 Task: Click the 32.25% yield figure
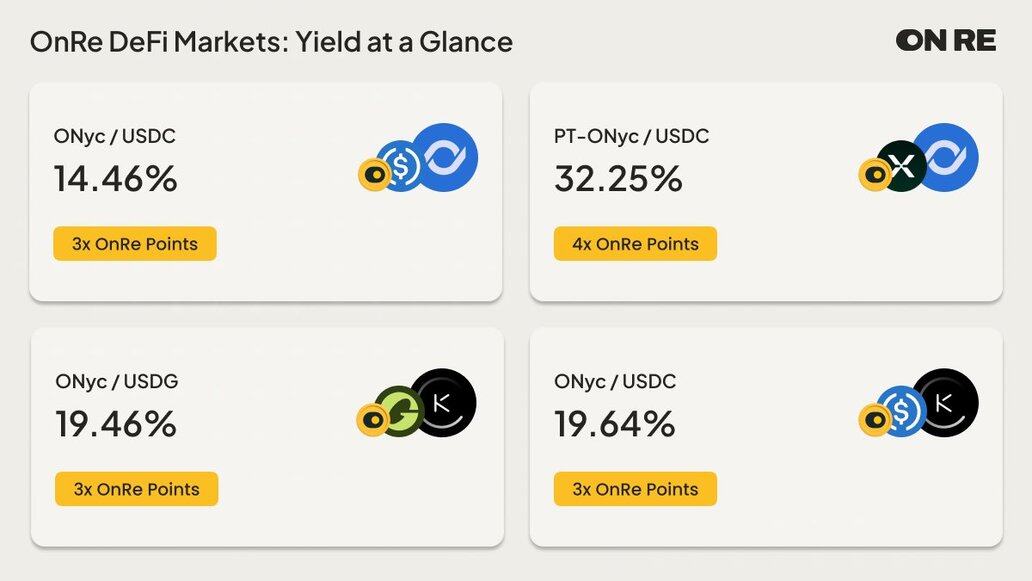click(x=618, y=179)
